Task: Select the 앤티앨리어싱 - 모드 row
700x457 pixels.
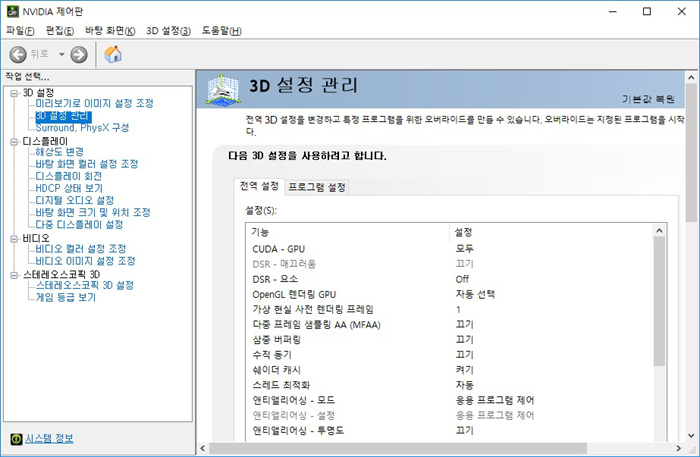Action: point(450,400)
